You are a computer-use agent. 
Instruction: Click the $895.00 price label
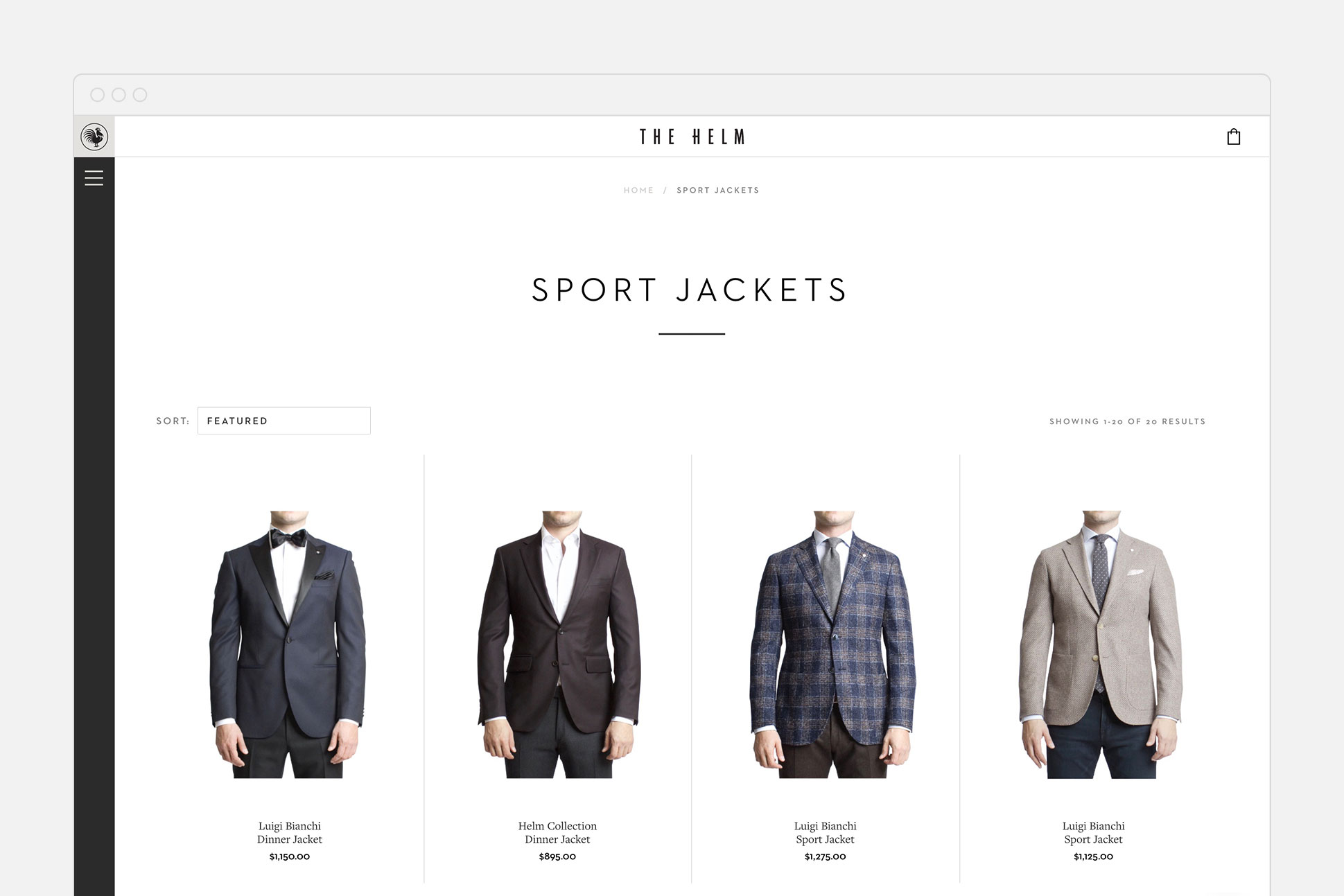[557, 857]
